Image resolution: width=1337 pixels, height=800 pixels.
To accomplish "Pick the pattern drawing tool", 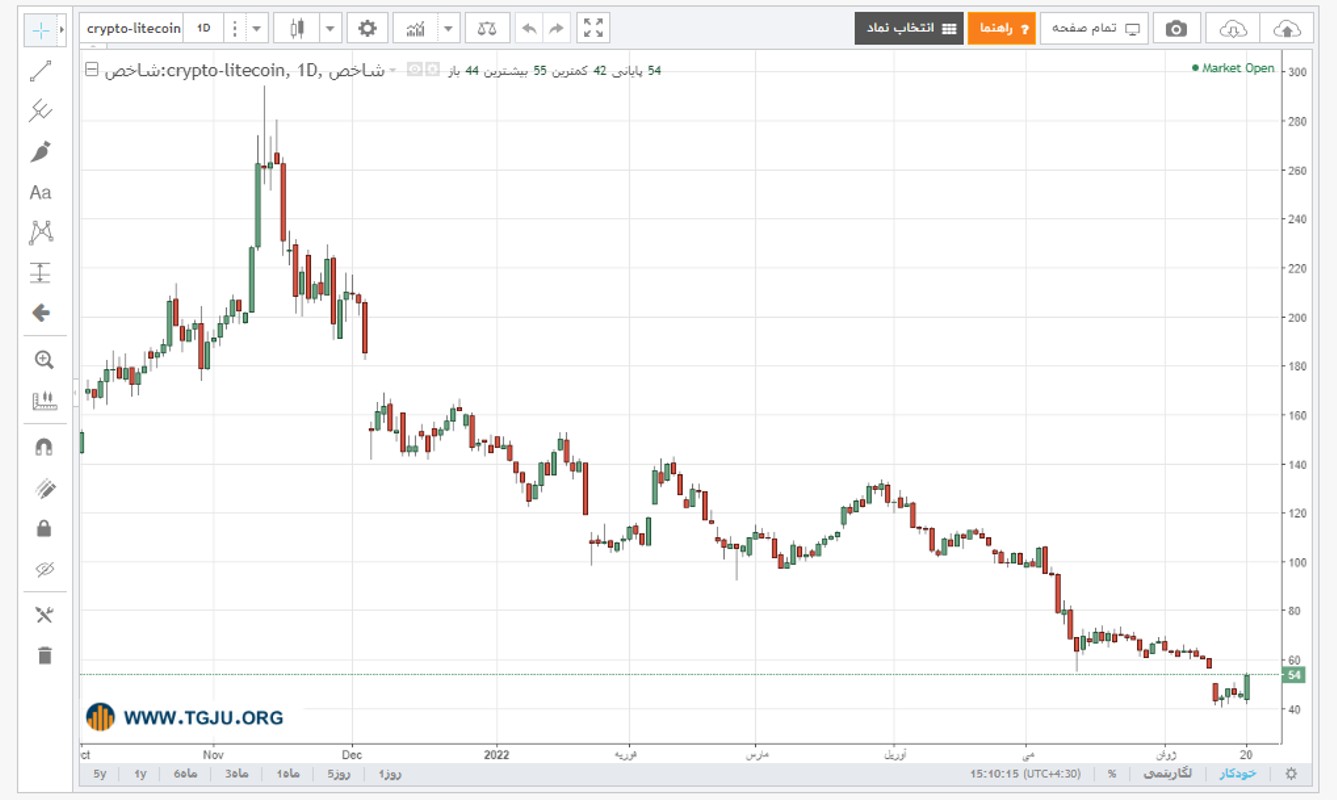I will click(x=41, y=232).
